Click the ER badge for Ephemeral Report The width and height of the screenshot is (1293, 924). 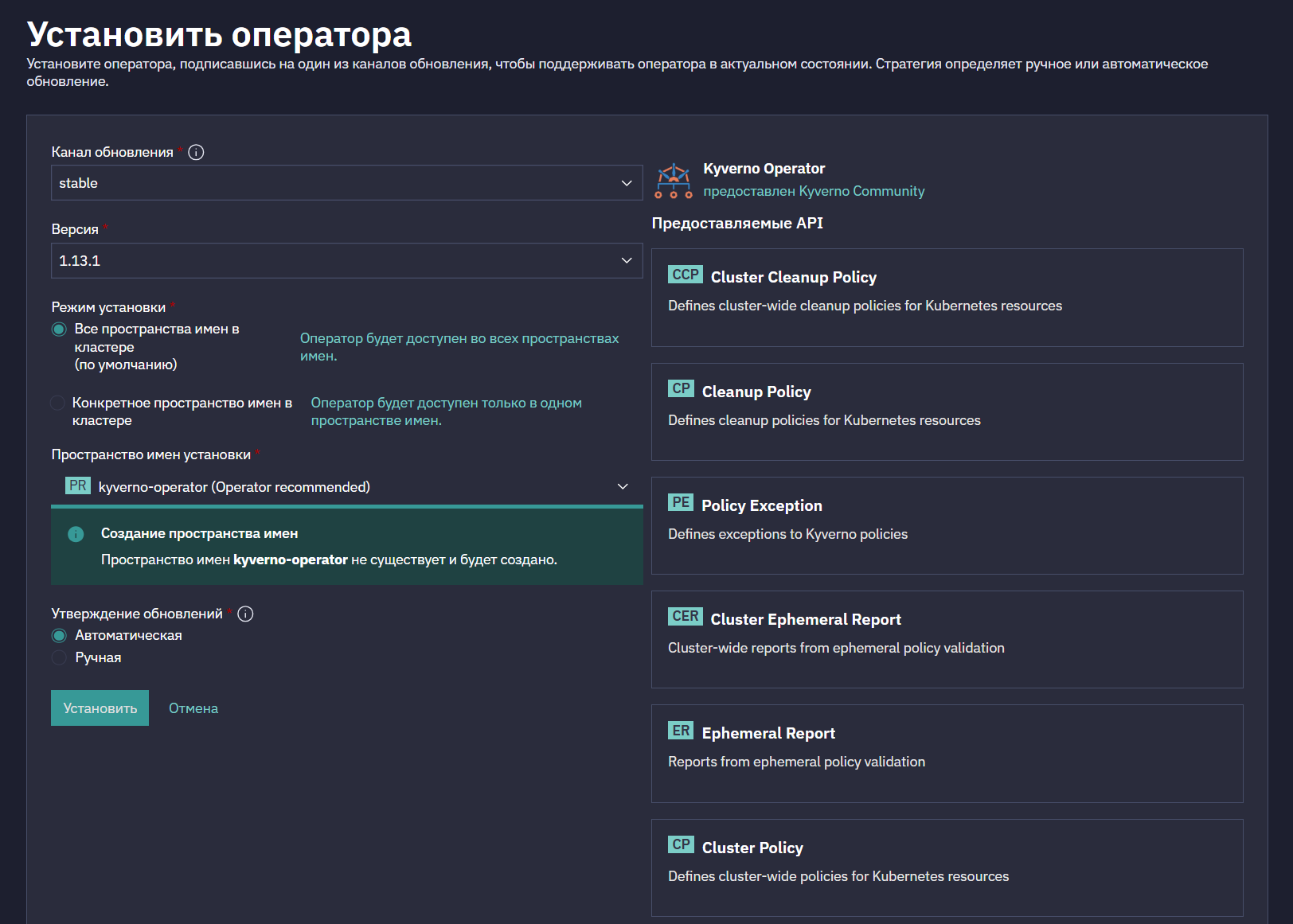pyautogui.click(x=681, y=731)
